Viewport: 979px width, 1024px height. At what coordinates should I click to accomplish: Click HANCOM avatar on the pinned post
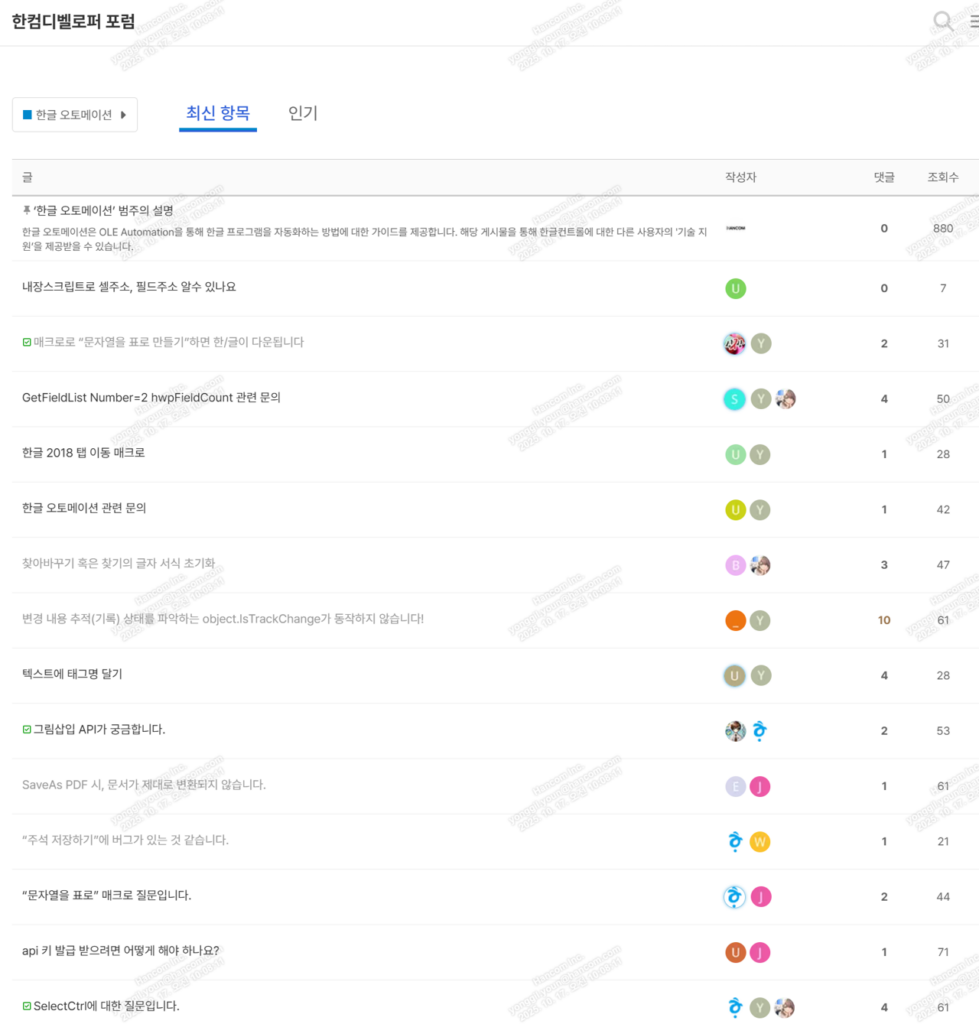point(735,228)
